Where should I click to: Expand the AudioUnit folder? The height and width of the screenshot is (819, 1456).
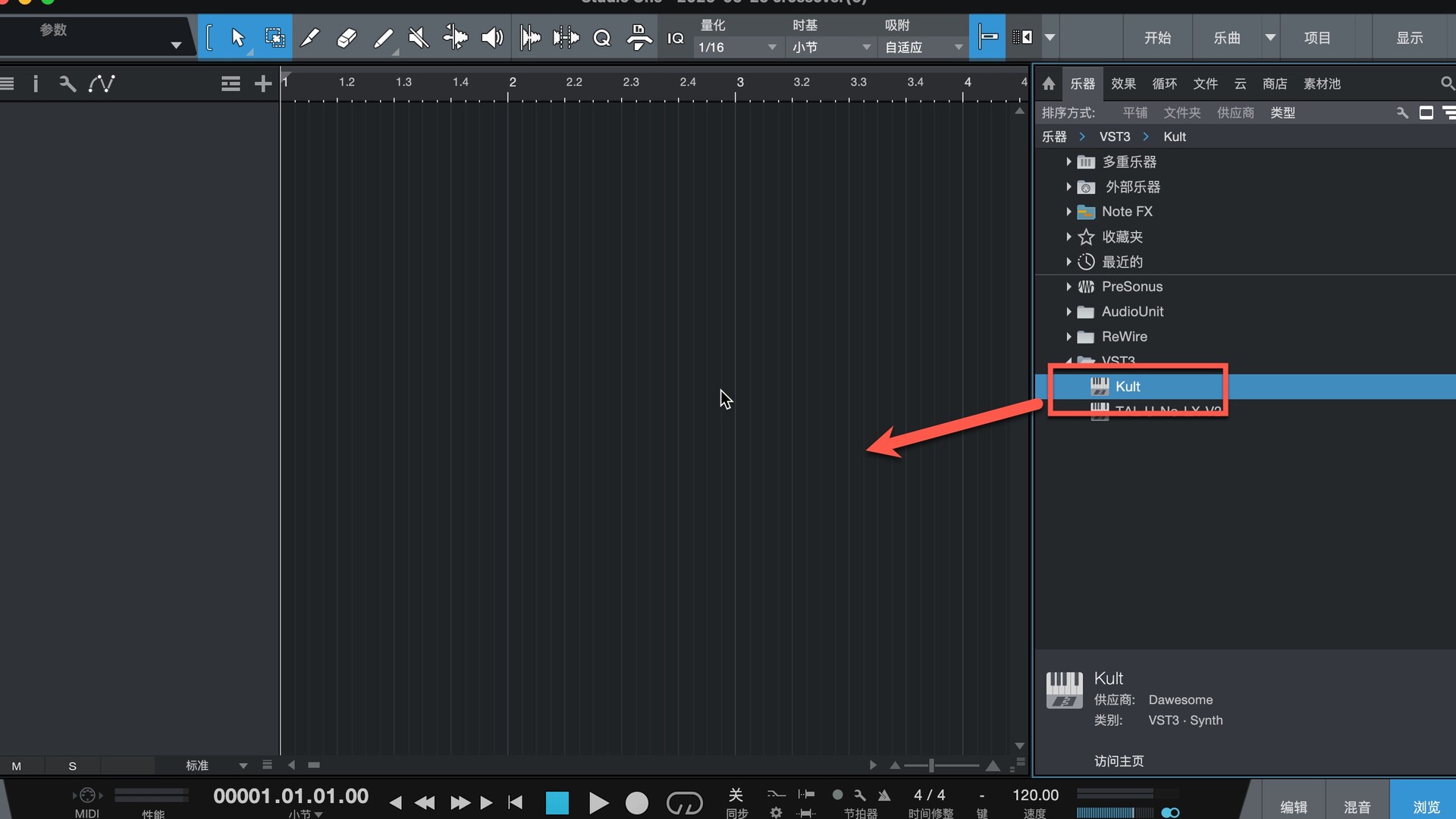point(1068,312)
